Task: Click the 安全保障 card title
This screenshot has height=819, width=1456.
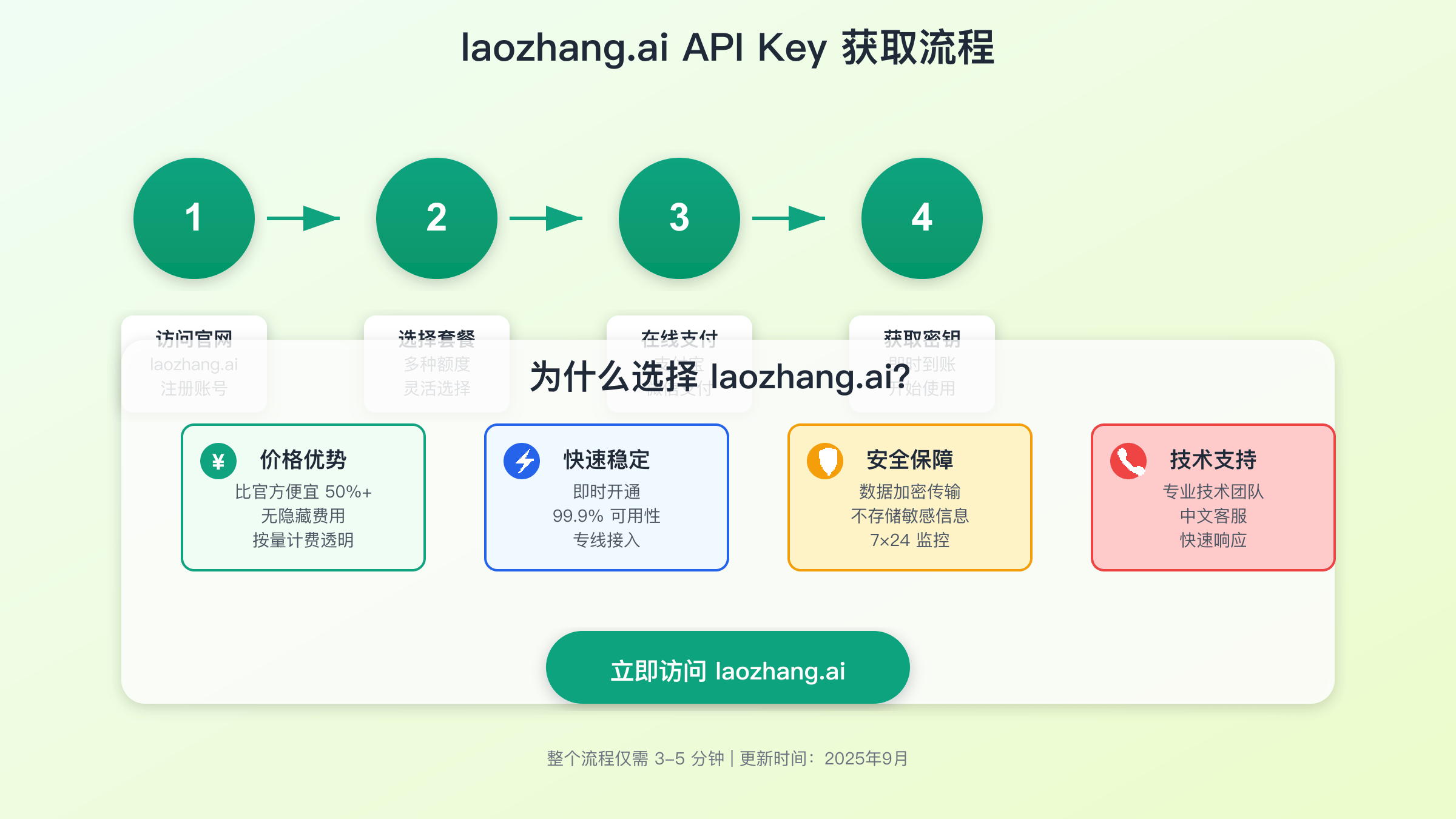Action: pos(910,460)
